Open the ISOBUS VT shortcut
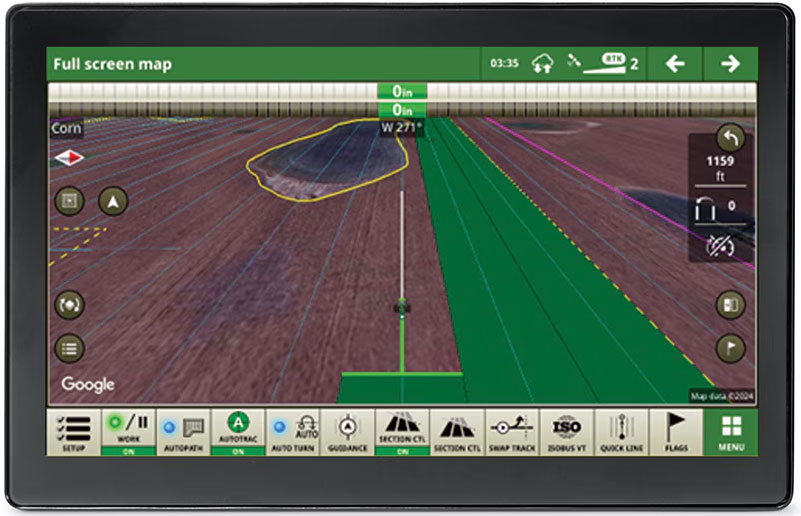Viewport: 801px width, 516px height. pos(567,433)
